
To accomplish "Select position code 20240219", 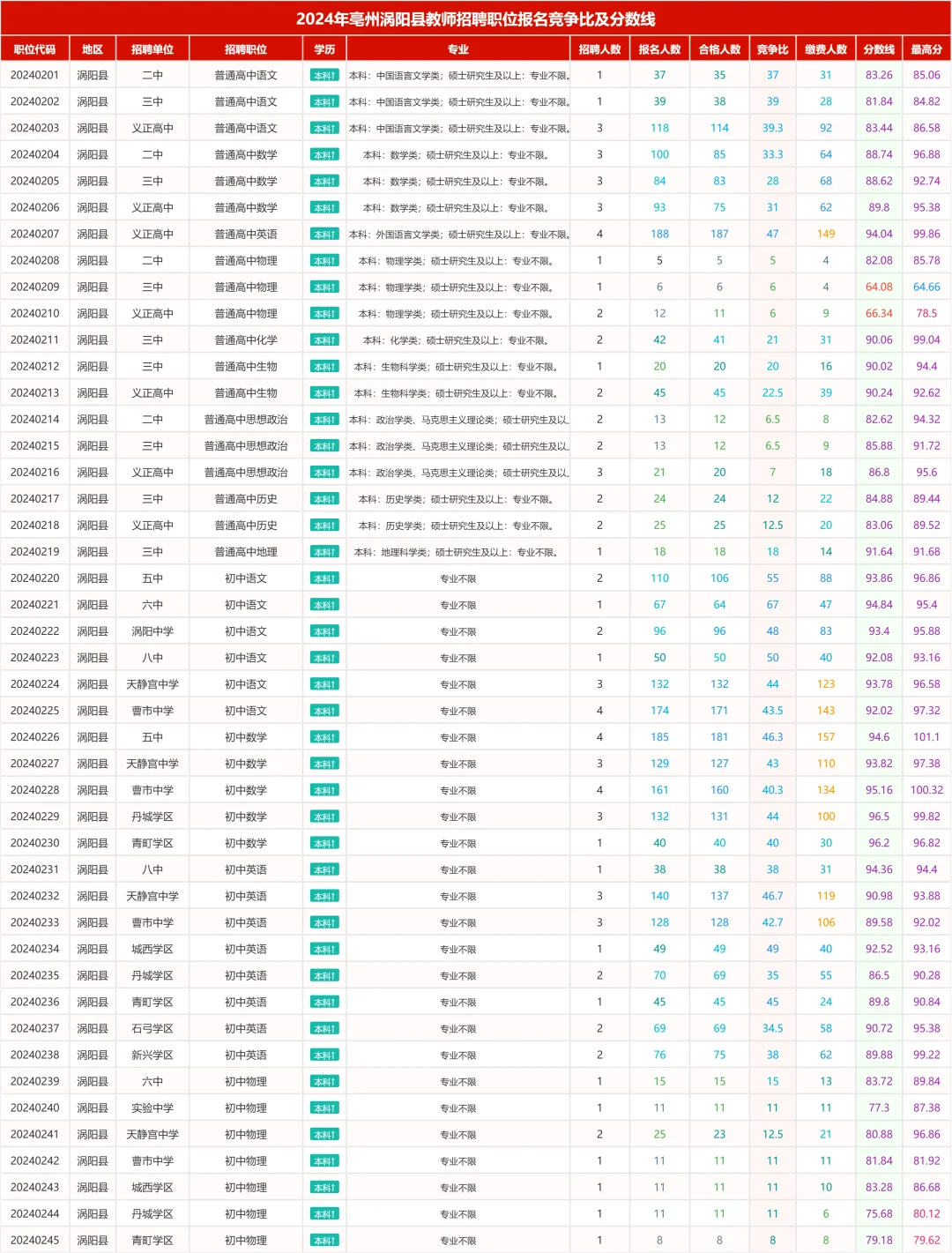I will pos(35,551).
